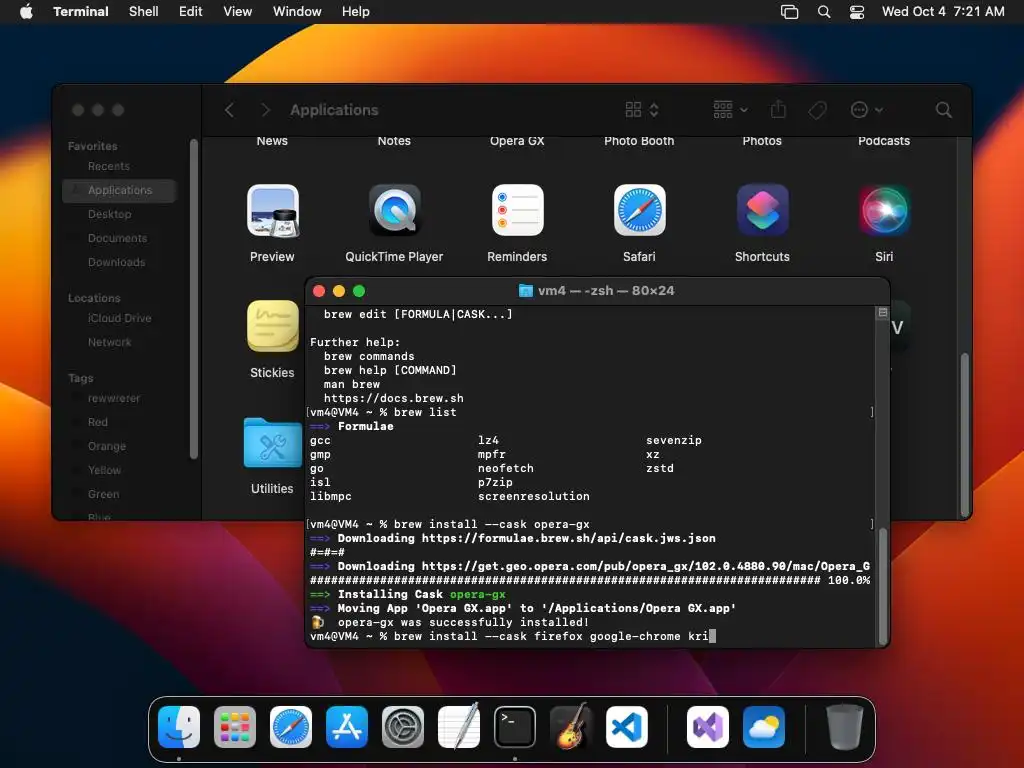Open the Finder group-by dropdown

point(730,110)
